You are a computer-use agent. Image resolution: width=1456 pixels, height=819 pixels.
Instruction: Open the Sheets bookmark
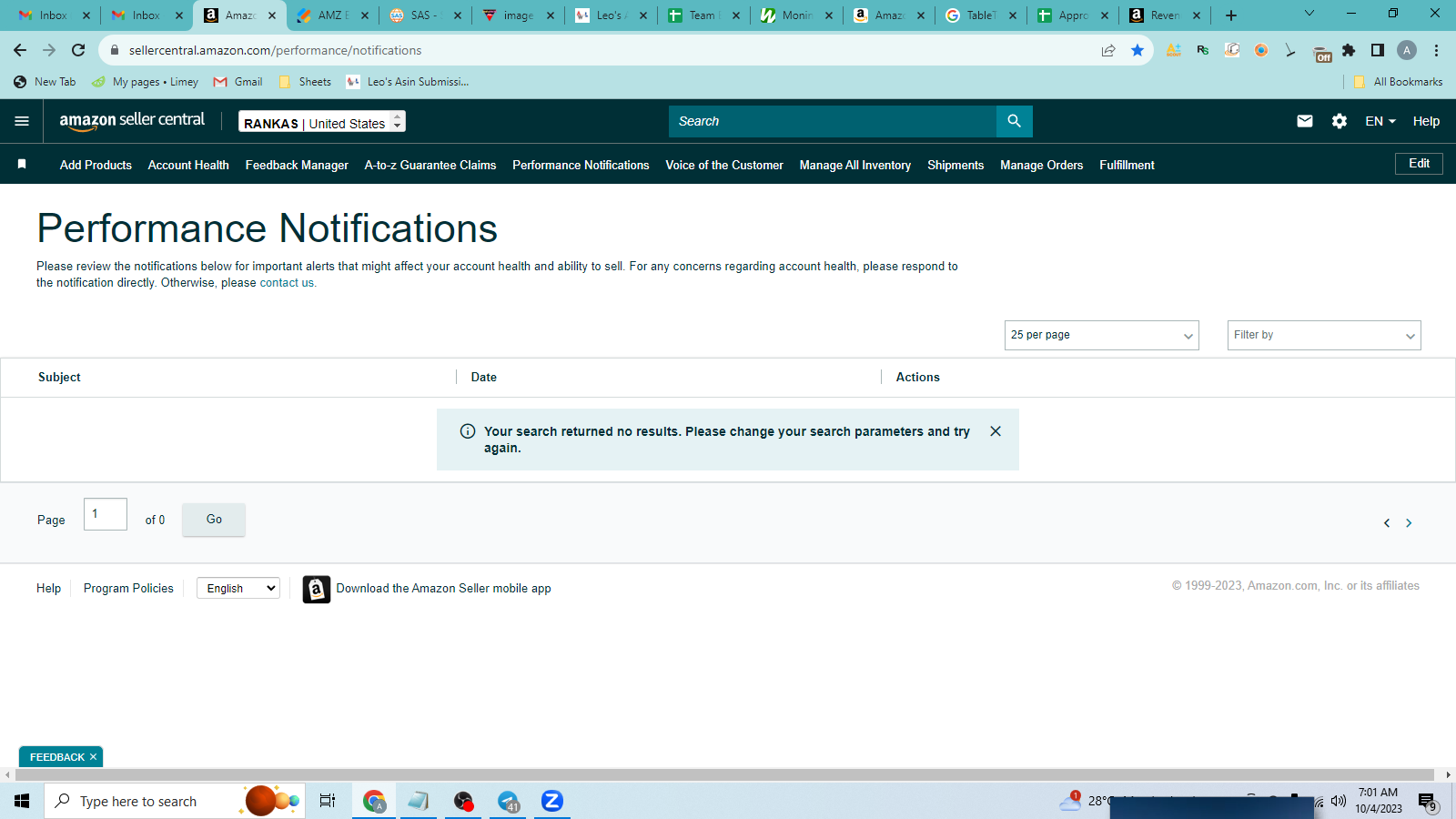[x=306, y=82]
